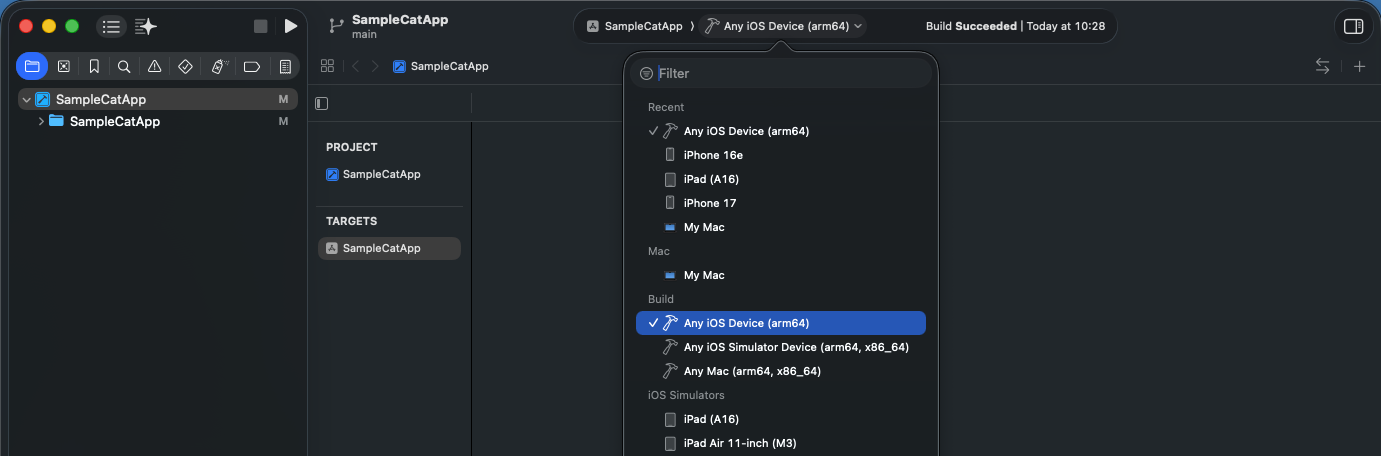Go back in editor history
The height and width of the screenshot is (456, 1381).
click(355, 66)
